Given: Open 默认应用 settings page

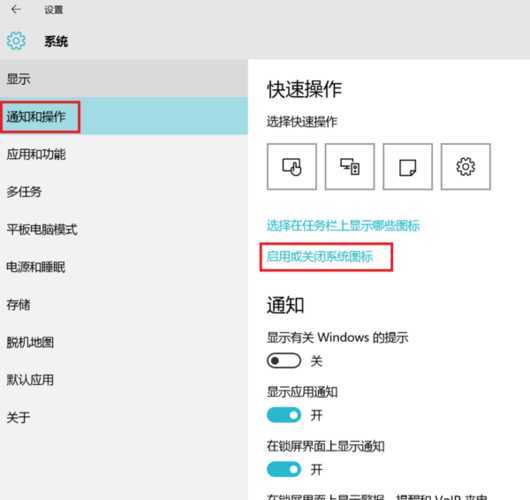Looking at the screenshot, I should (x=124, y=380).
